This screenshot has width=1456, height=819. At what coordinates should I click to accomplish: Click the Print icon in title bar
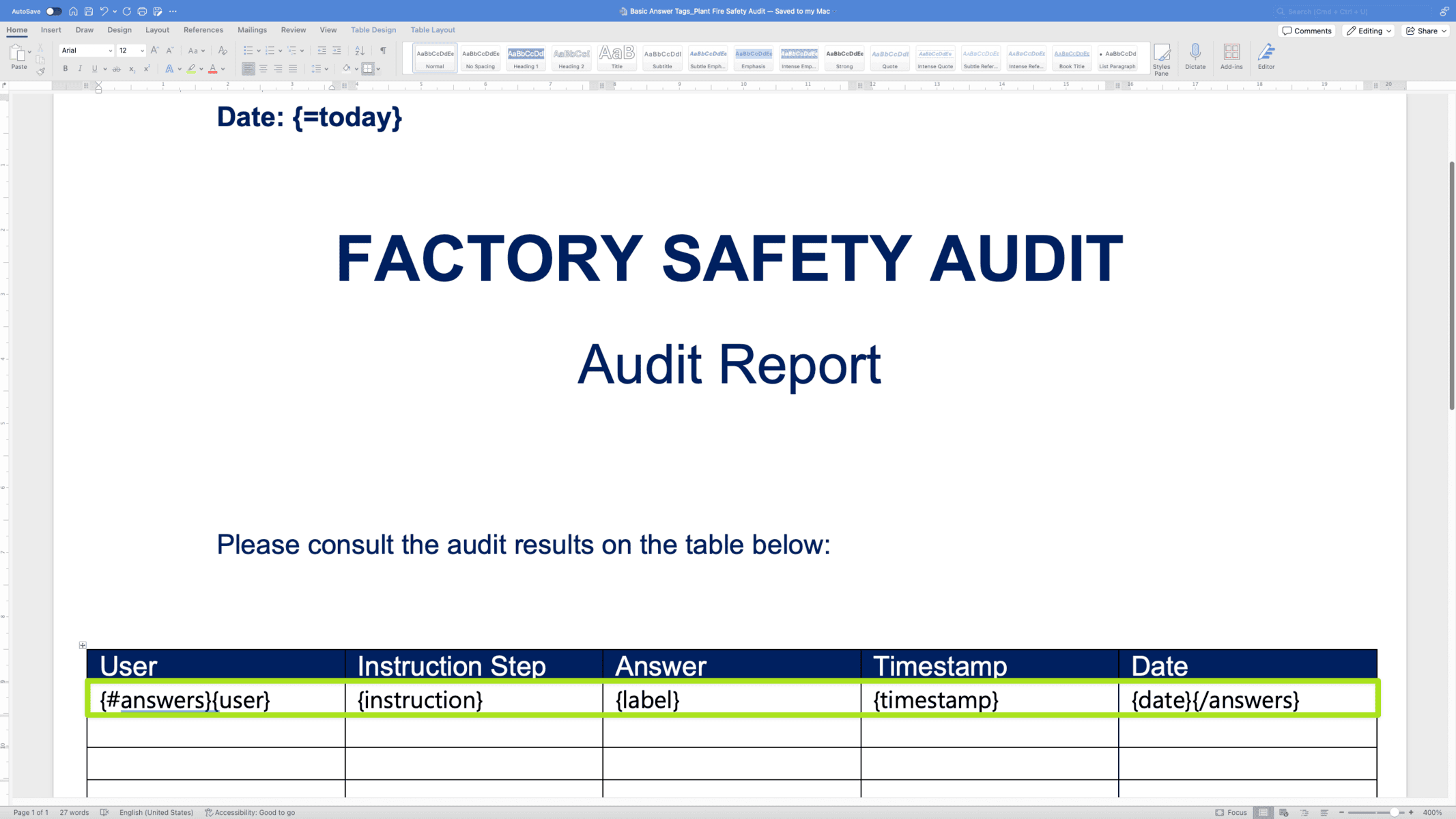[142, 12]
